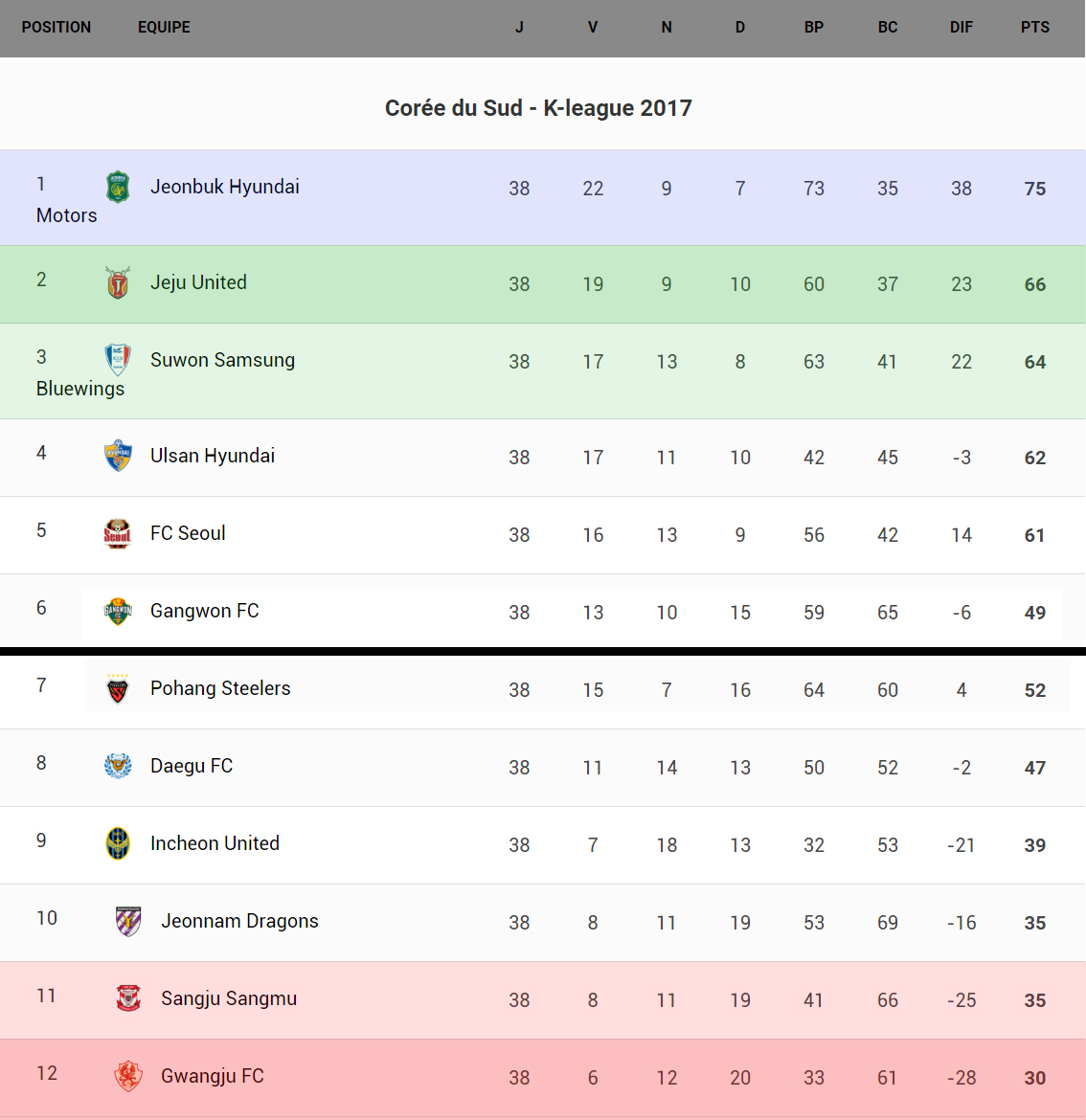Click the Daegu FC team logo
The image size is (1086, 1120).
click(x=118, y=766)
